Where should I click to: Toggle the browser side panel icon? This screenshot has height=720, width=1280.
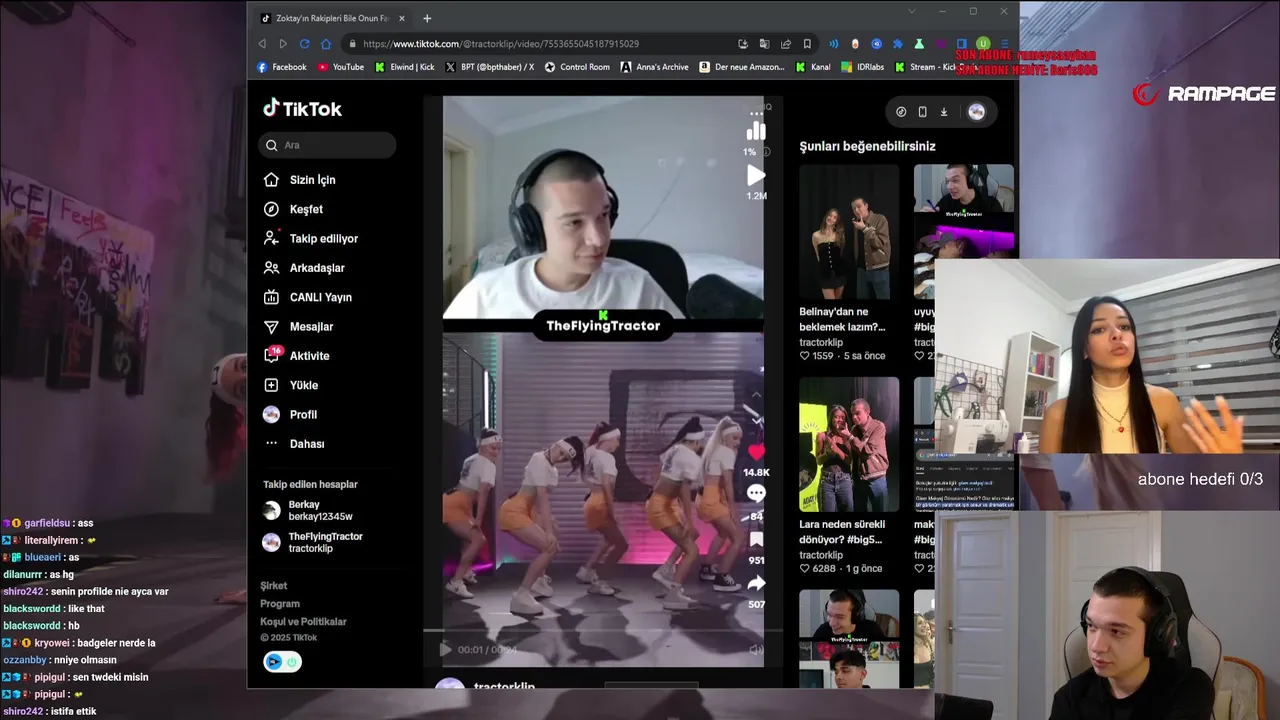961,44
